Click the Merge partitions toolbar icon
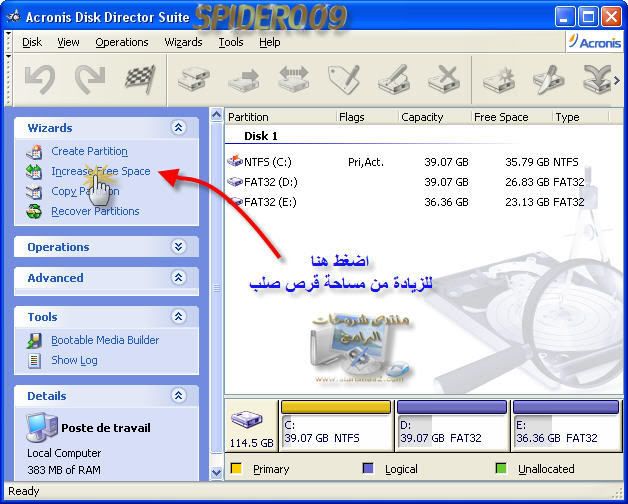The height and width of the screenshot is (504, 628). pyautogui.click(x=597, y=79)
